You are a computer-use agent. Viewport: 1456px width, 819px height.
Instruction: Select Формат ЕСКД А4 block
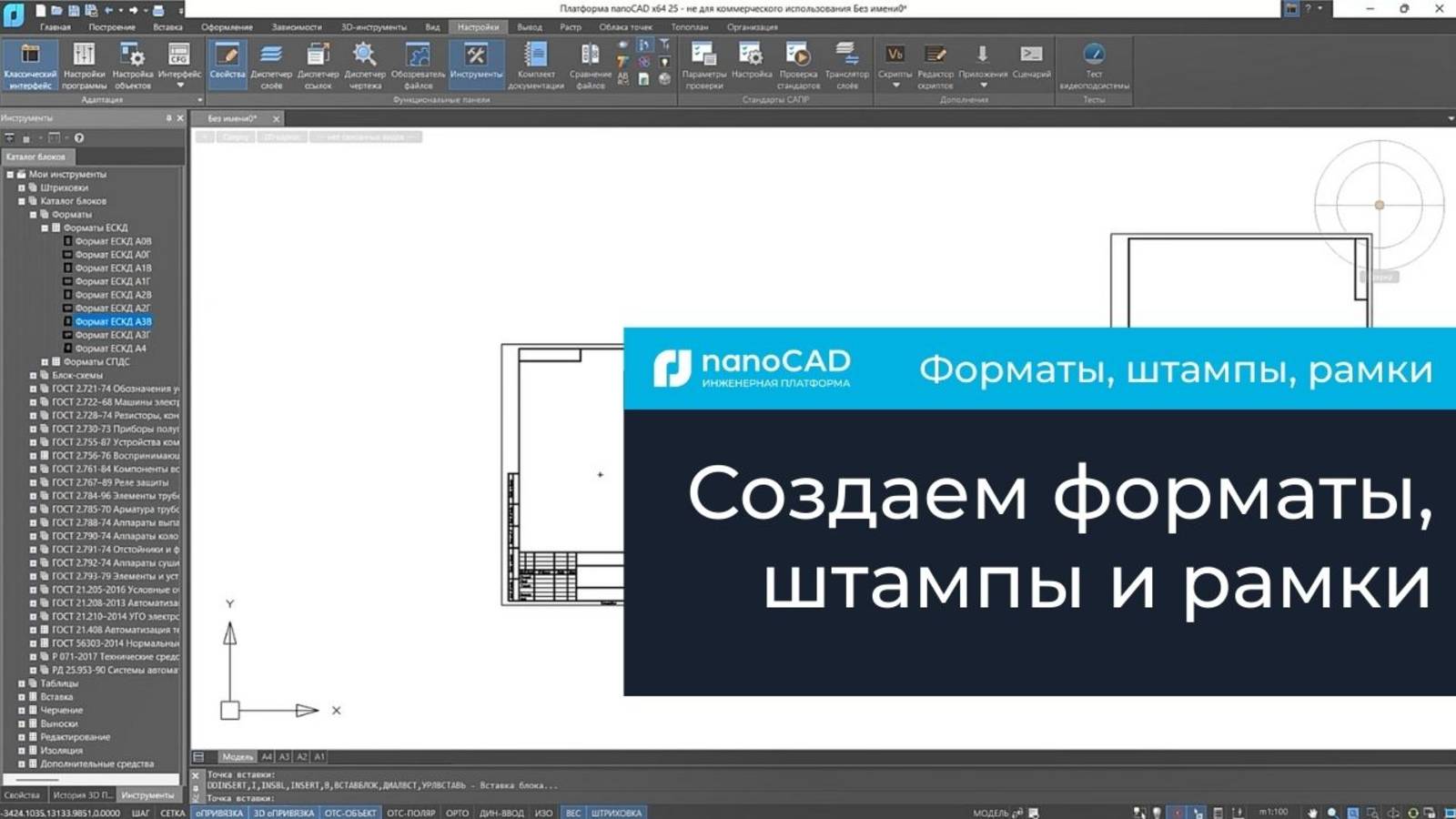(109, 348)
